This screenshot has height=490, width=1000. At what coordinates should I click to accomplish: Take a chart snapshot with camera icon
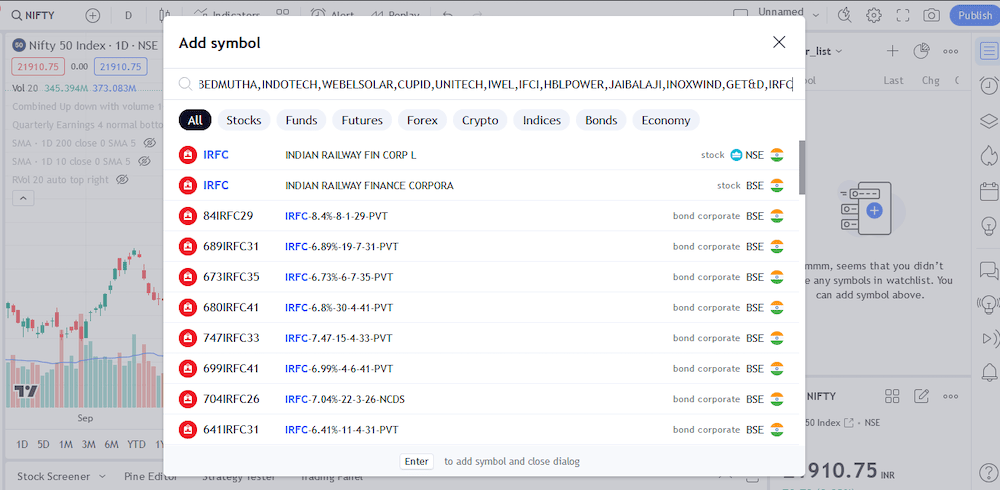(x=932, y=15)
